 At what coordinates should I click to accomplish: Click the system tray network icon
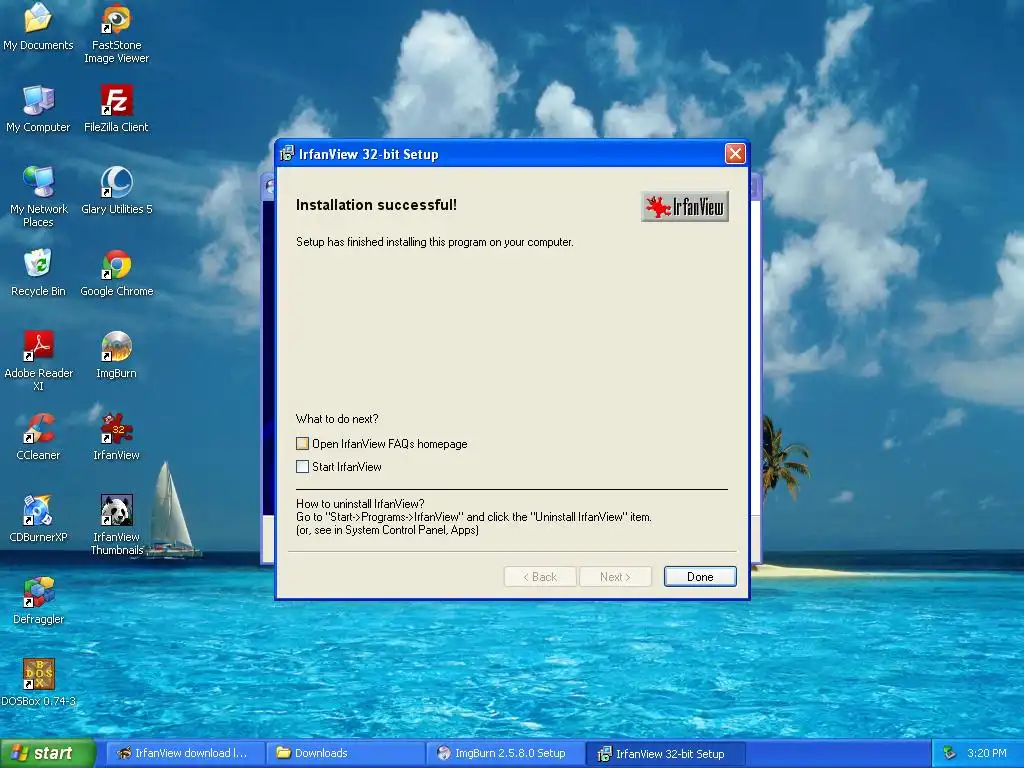click(x=950, y=753)
